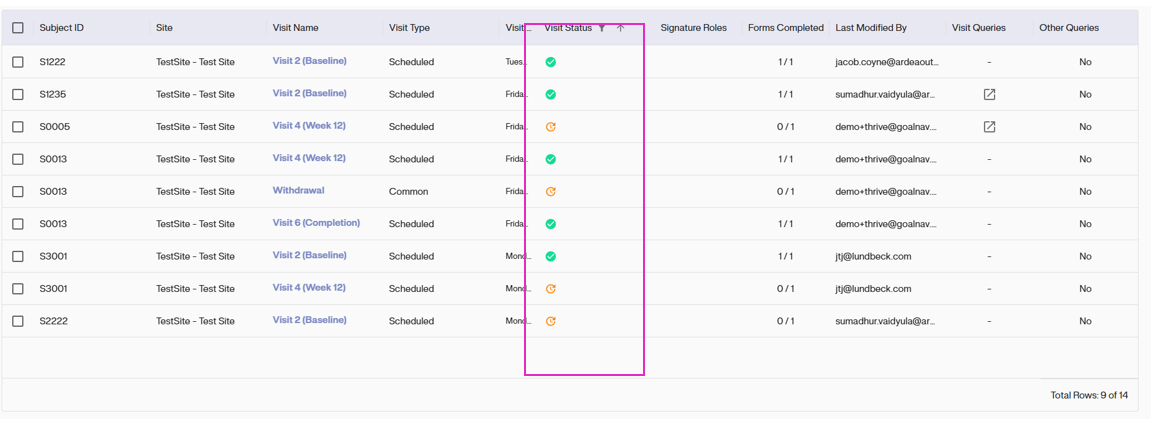Open the visit query icon for subject S0005
This screenshot has height=427, width=1159.
[989, 127]
